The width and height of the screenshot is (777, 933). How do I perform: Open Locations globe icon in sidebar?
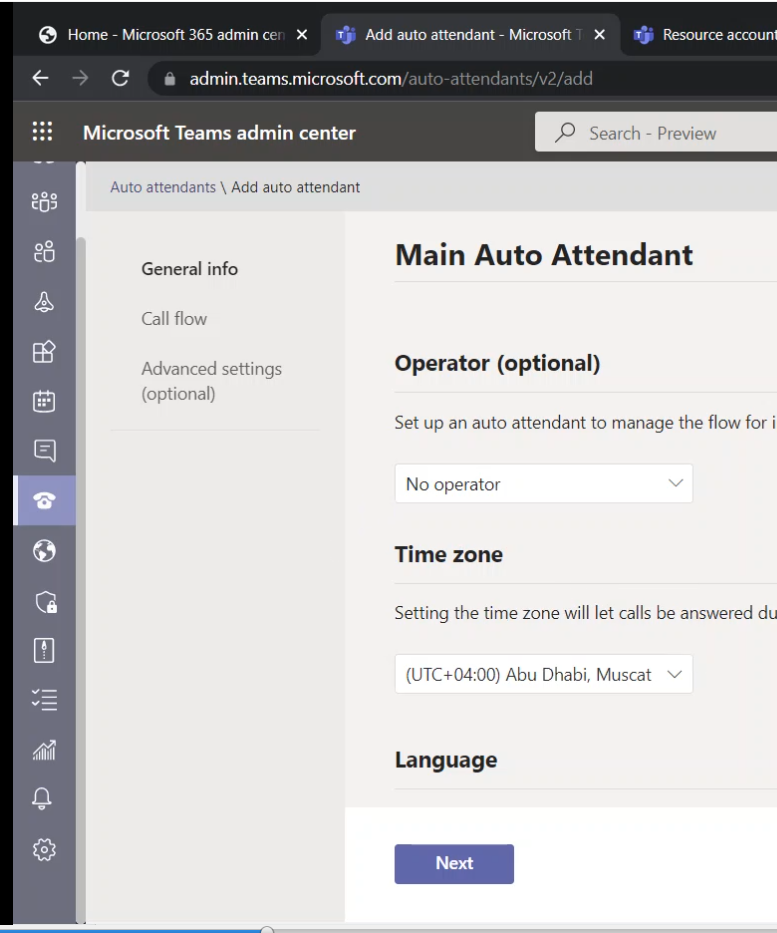coord(44,550)
